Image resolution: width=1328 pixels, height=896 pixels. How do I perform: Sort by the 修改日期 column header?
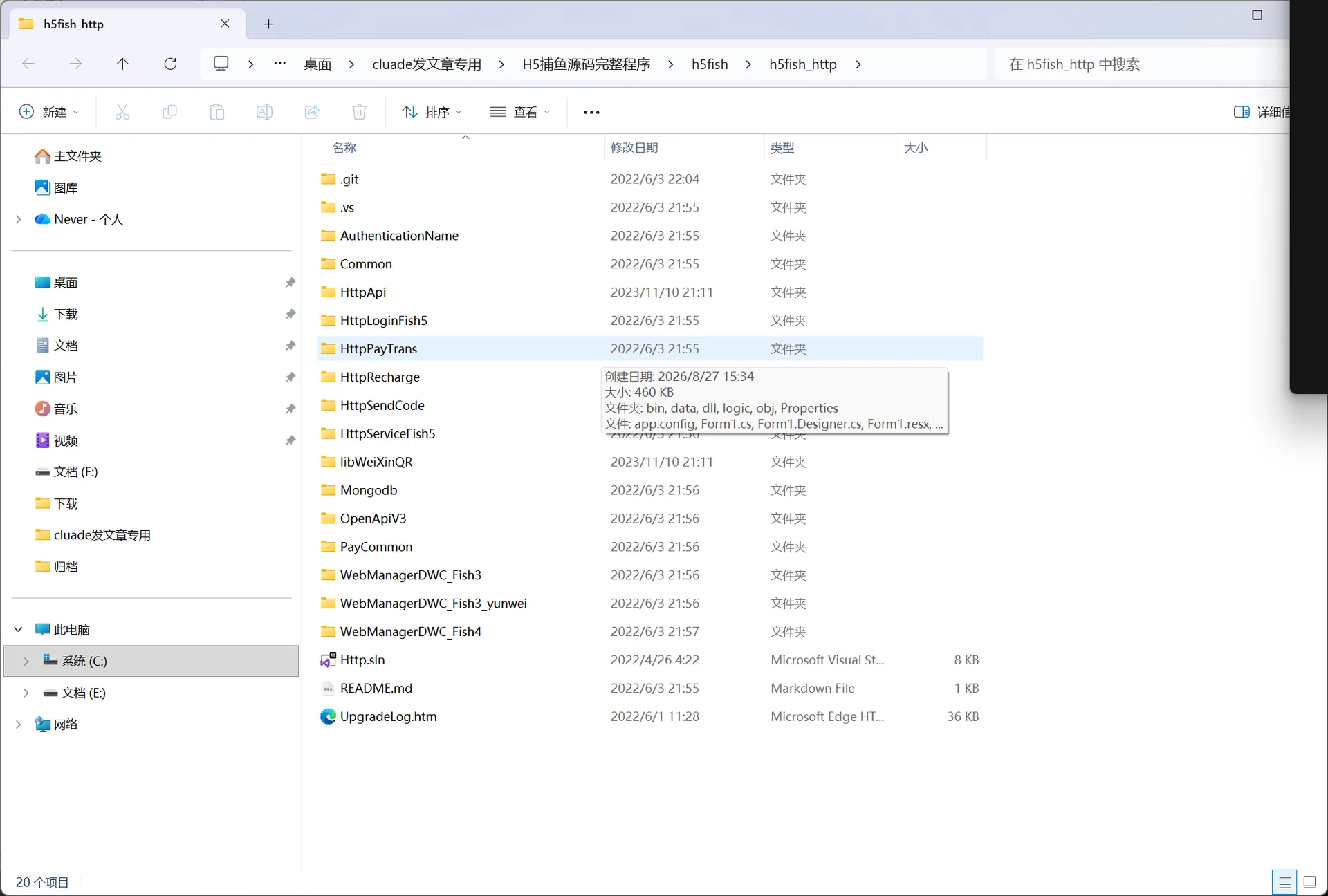pyautogui.click(x=634, y=147)
